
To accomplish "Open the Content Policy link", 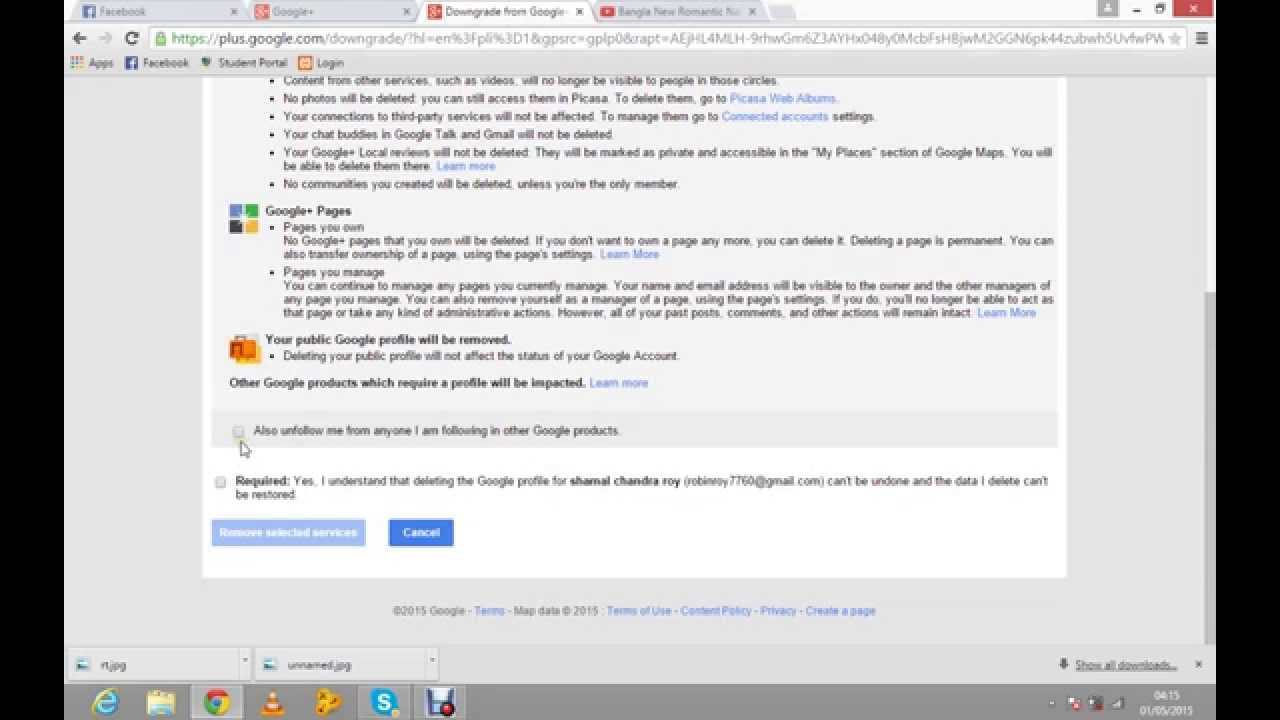I will pos(716,611).
